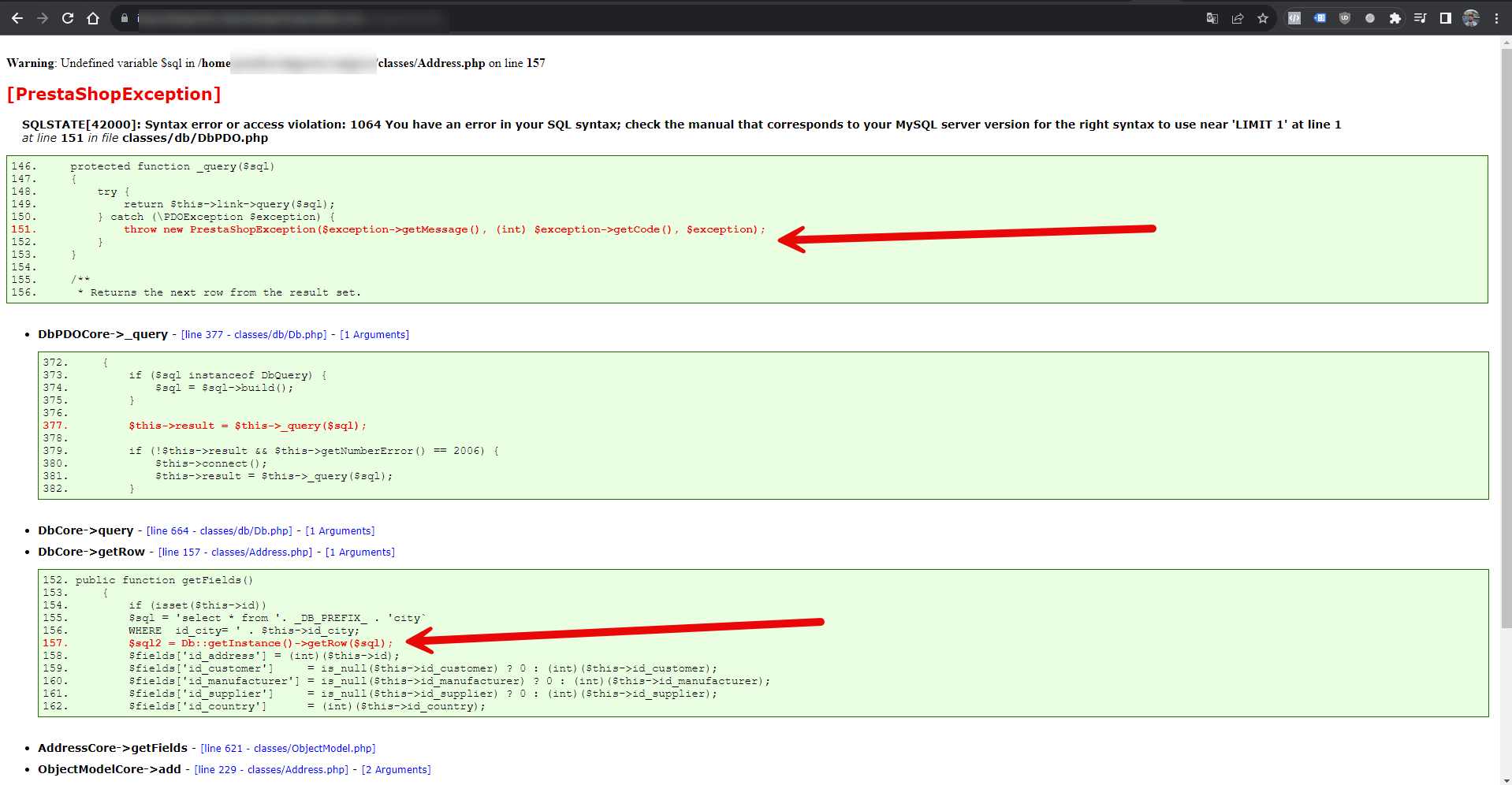This screenshot has width=1512, height=785.
Task: Share this page using the share icon
Action: (1238, 18)
